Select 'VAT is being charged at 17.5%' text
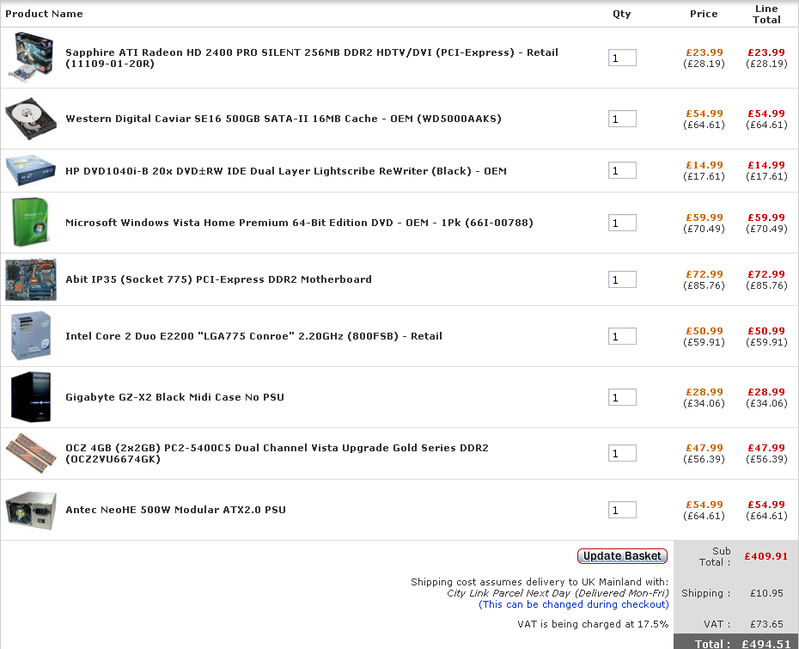799x649 pixels. coord(593,624)
